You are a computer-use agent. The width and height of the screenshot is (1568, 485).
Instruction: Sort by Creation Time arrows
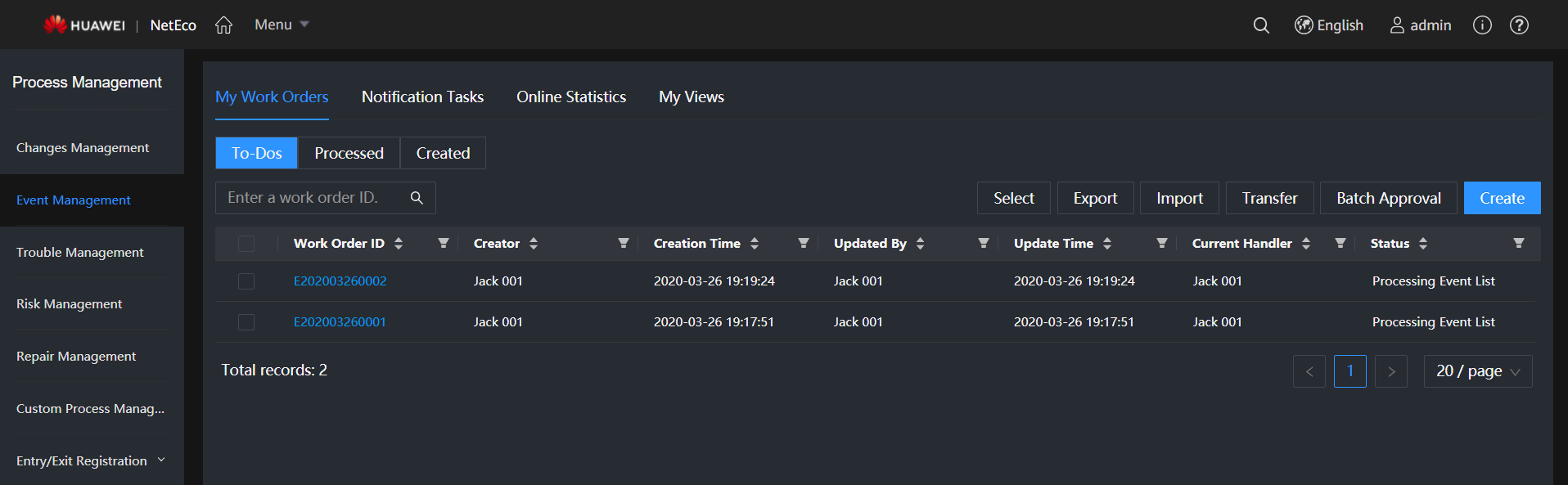tap(755, 243)
